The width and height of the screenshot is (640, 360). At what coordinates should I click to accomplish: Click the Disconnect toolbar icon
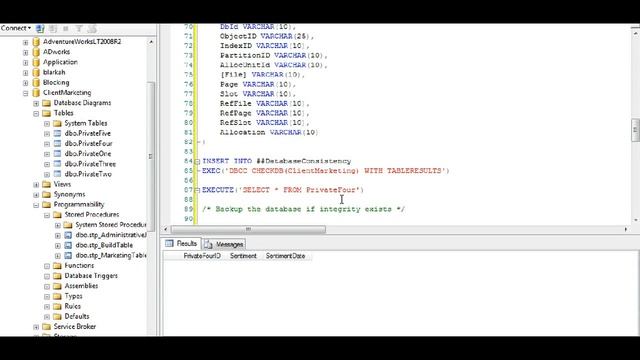53,29
